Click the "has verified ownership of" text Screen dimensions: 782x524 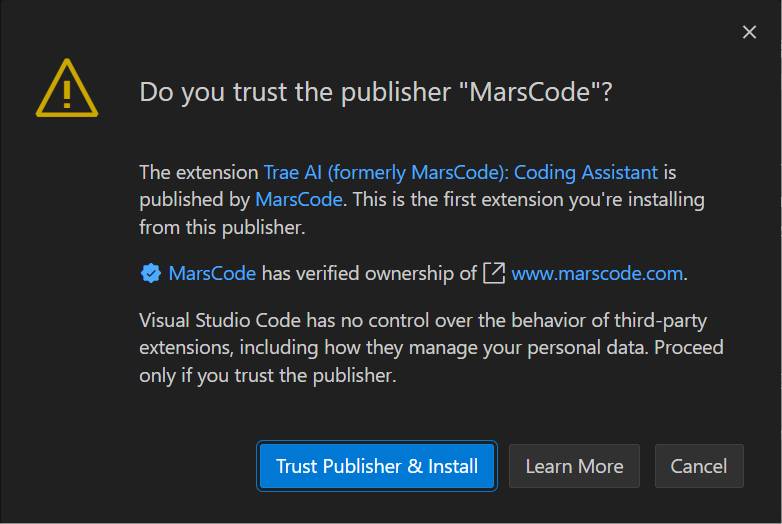point(369,273)
